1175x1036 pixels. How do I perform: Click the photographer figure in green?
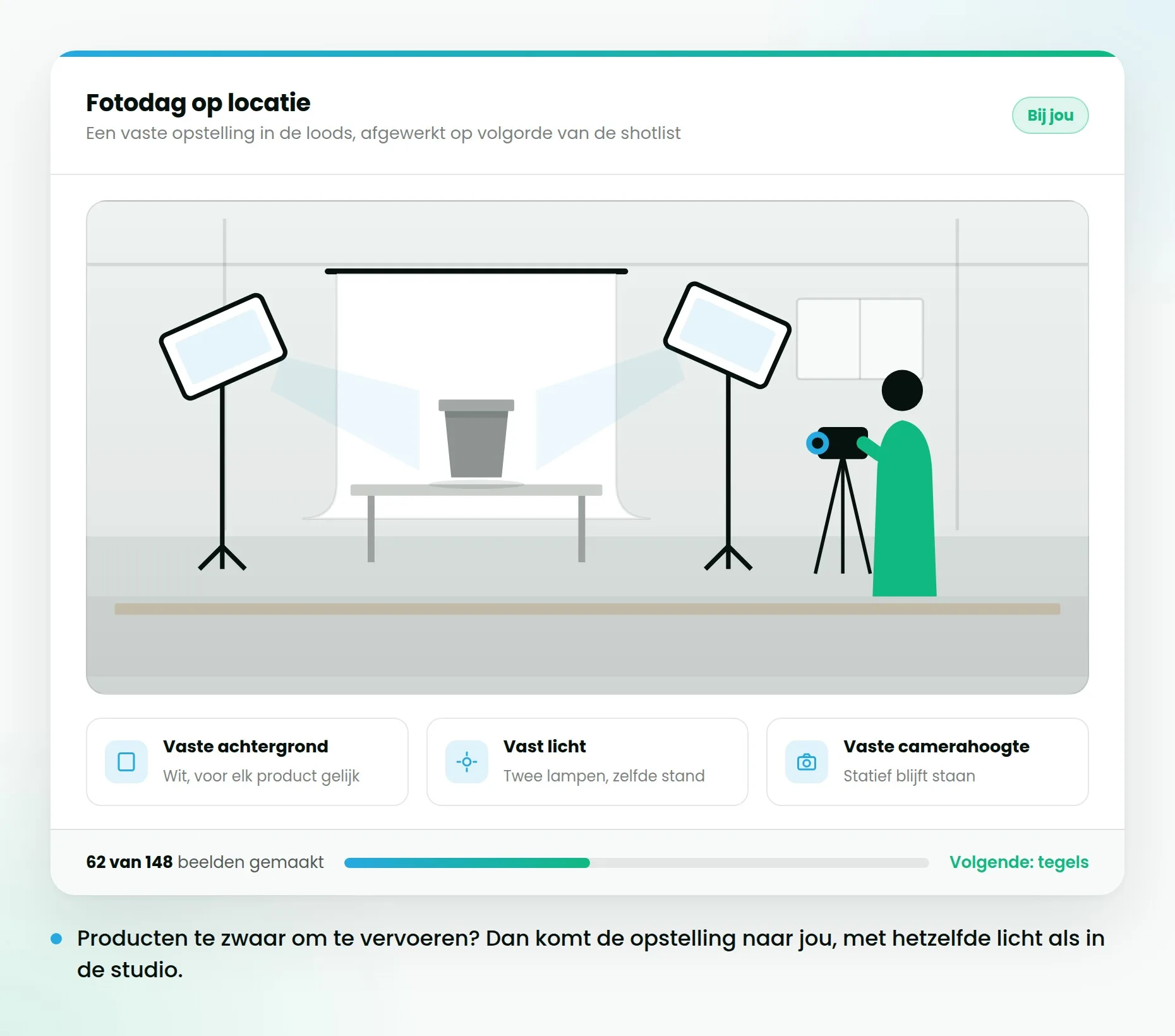[x=903, y=483]
